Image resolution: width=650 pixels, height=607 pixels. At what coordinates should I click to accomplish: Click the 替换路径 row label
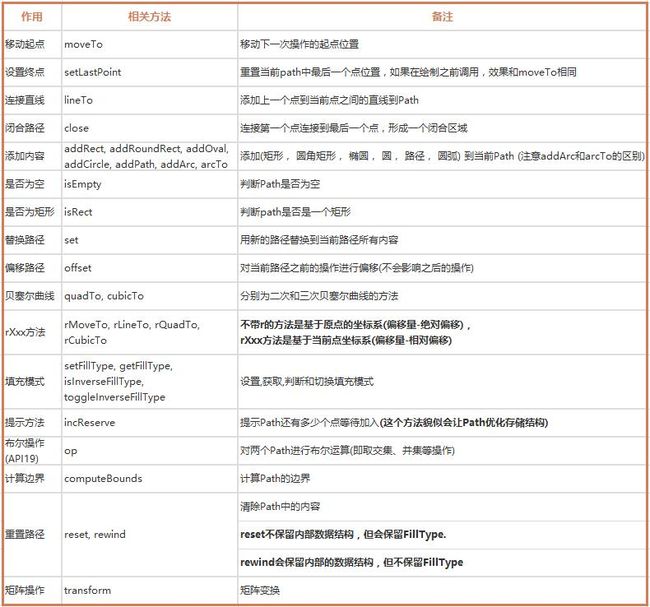25,240
